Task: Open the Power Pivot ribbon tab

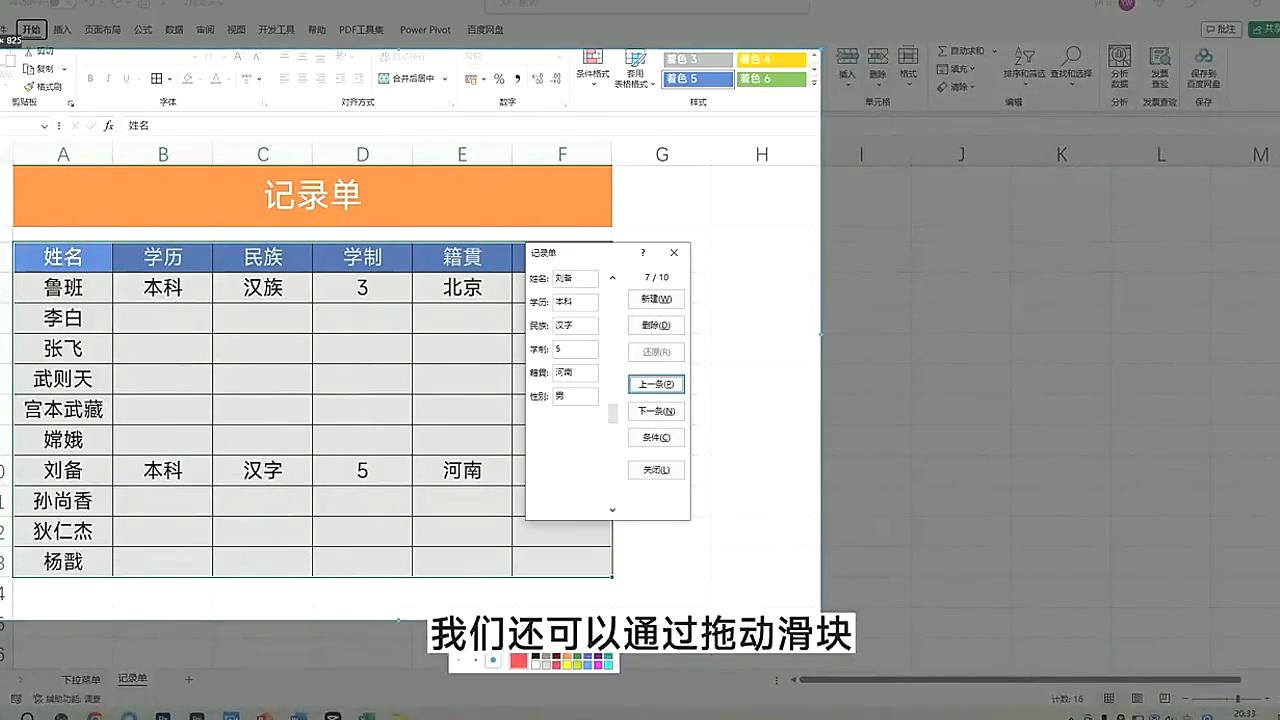Action: (425, 29)
